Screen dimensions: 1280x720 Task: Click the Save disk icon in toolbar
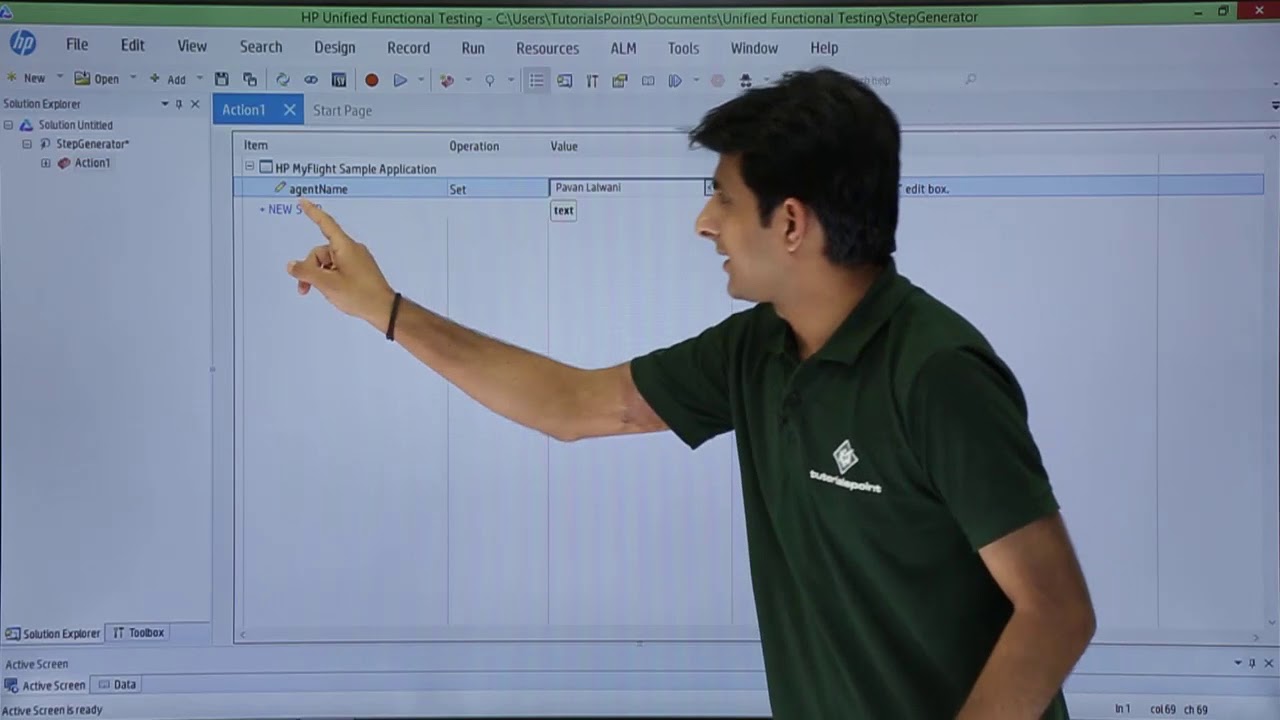click(x=222, y=79)
